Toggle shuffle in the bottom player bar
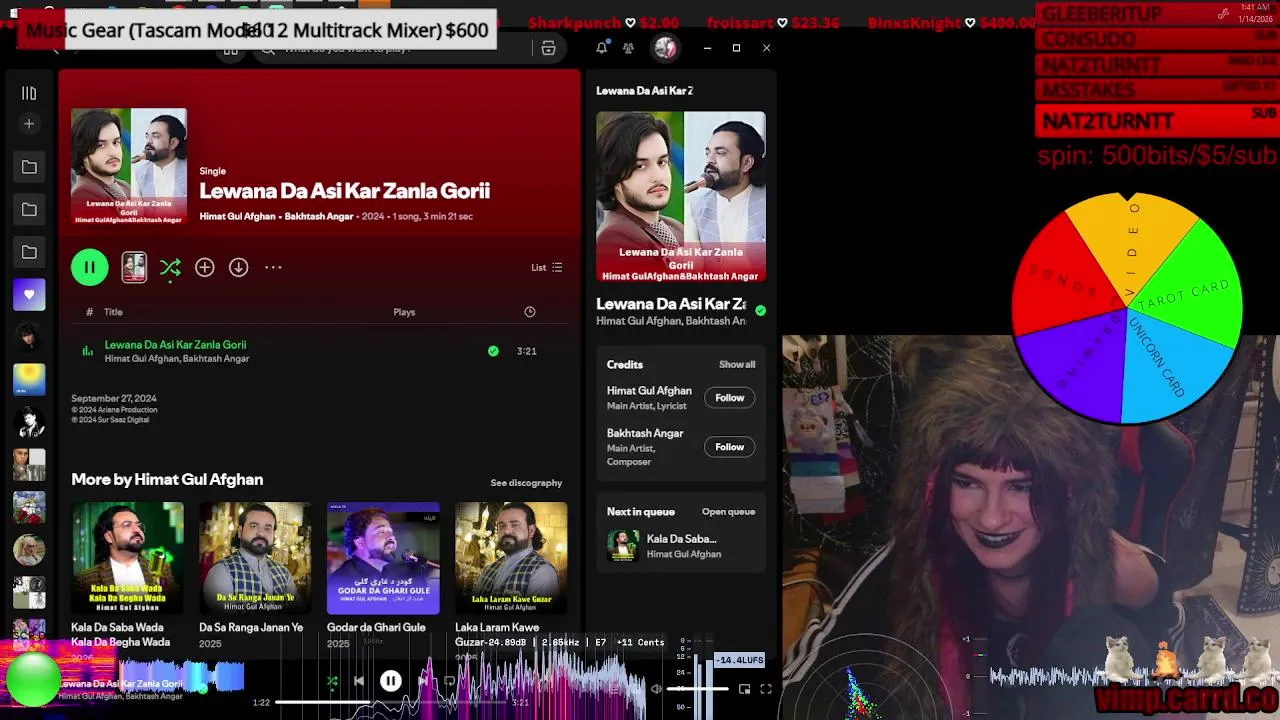Screen dimensions: 1280x720 click(x=332, y=681)
